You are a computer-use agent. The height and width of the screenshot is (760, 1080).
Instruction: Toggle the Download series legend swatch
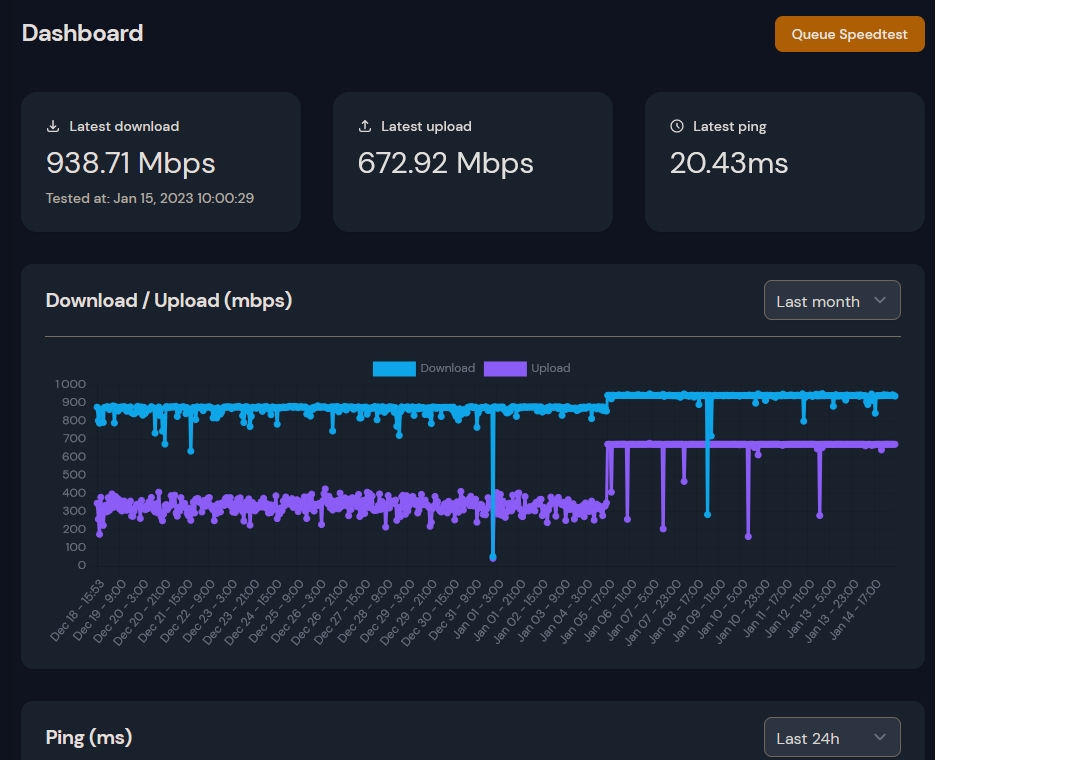click(x=394, y=369)
